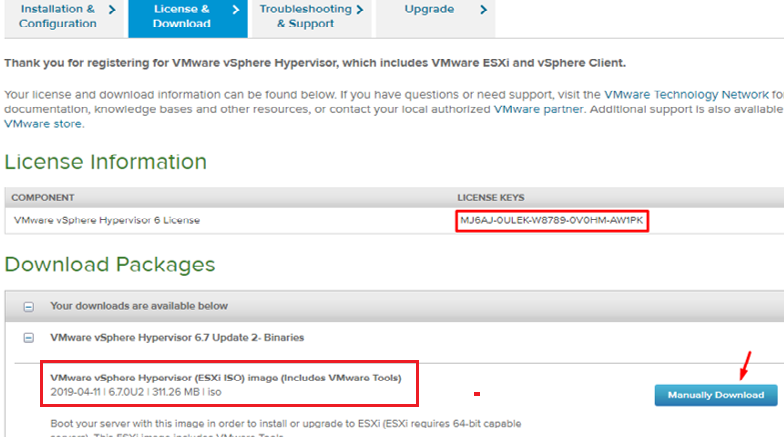Click the COMPONENT column header

[x=42, y=198]
